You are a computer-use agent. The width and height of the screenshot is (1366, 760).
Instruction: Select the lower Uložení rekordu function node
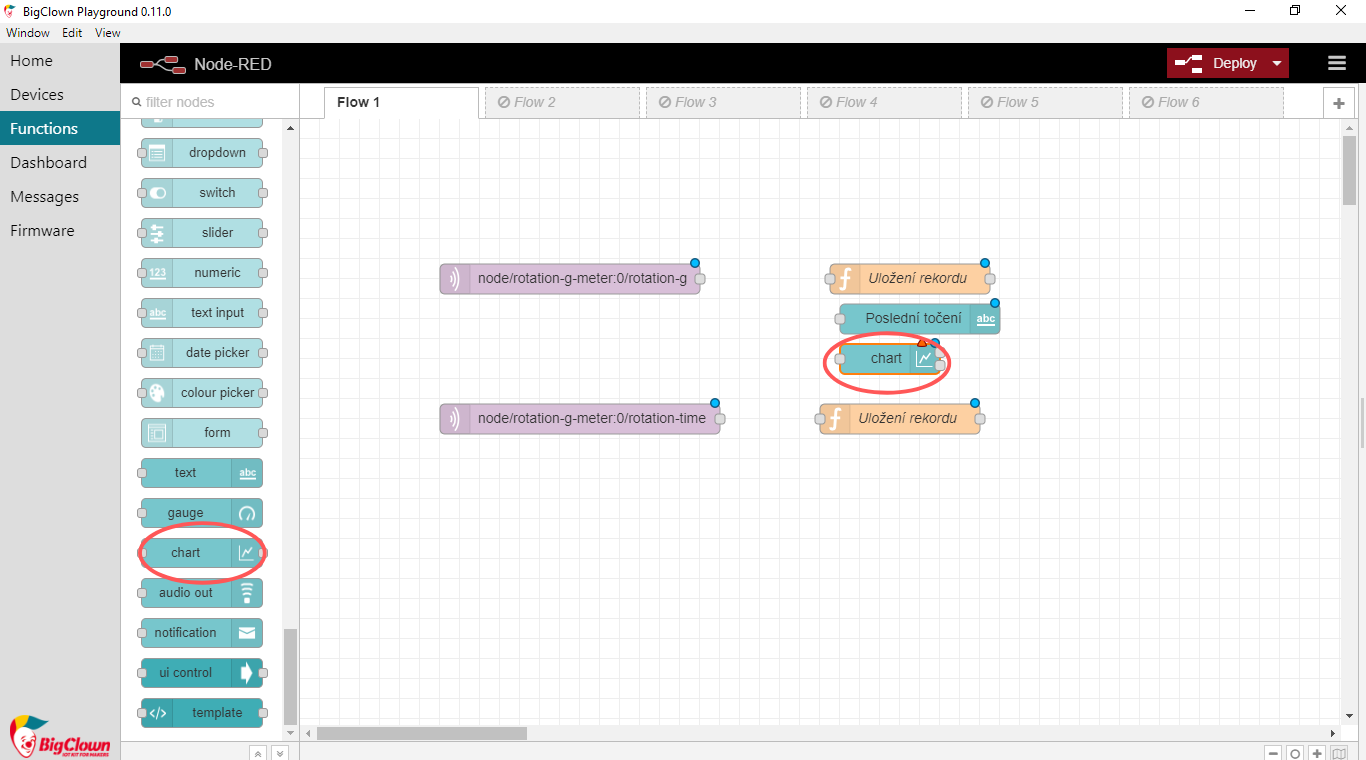[x=900, y=419]
